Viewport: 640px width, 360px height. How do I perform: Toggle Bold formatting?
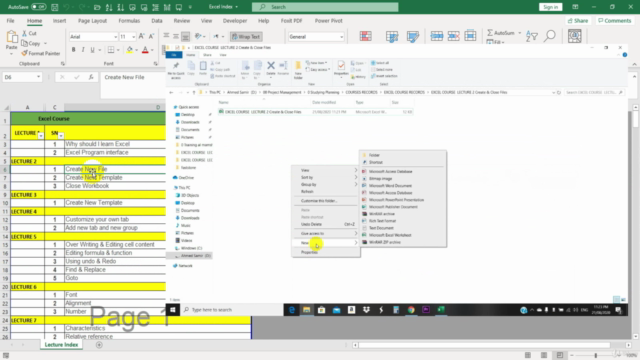(x=73, y=50)
